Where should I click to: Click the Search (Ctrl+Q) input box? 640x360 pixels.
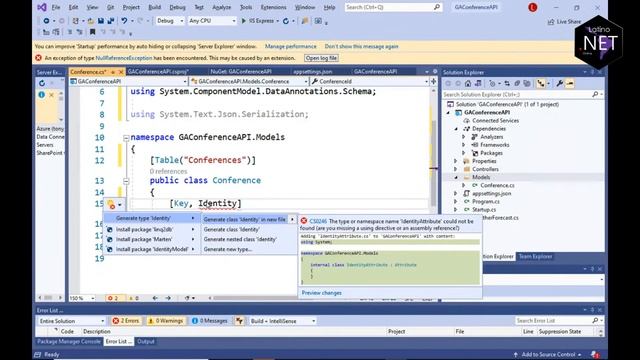[x=393, y=7]
